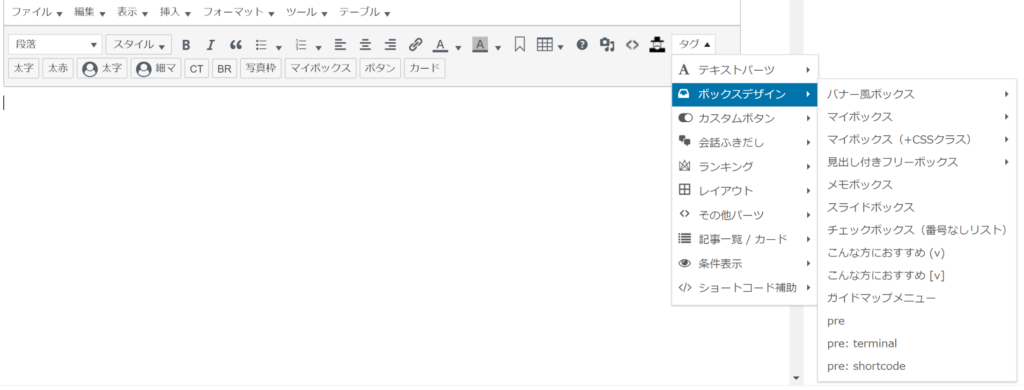This screenshot has height=390, width=1024.
Task: Open source code view icon
Action: 632,45
